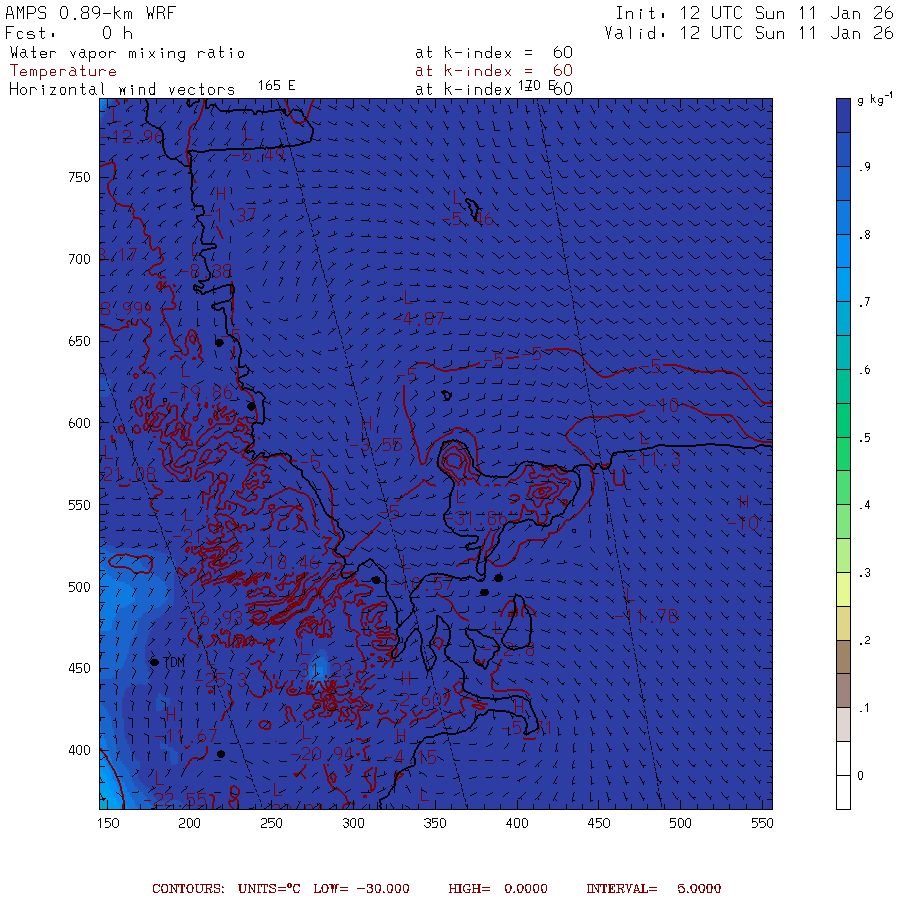
Task: Select the 'Water vapor mixing ratio' legend text
Action: click(127, 53)
